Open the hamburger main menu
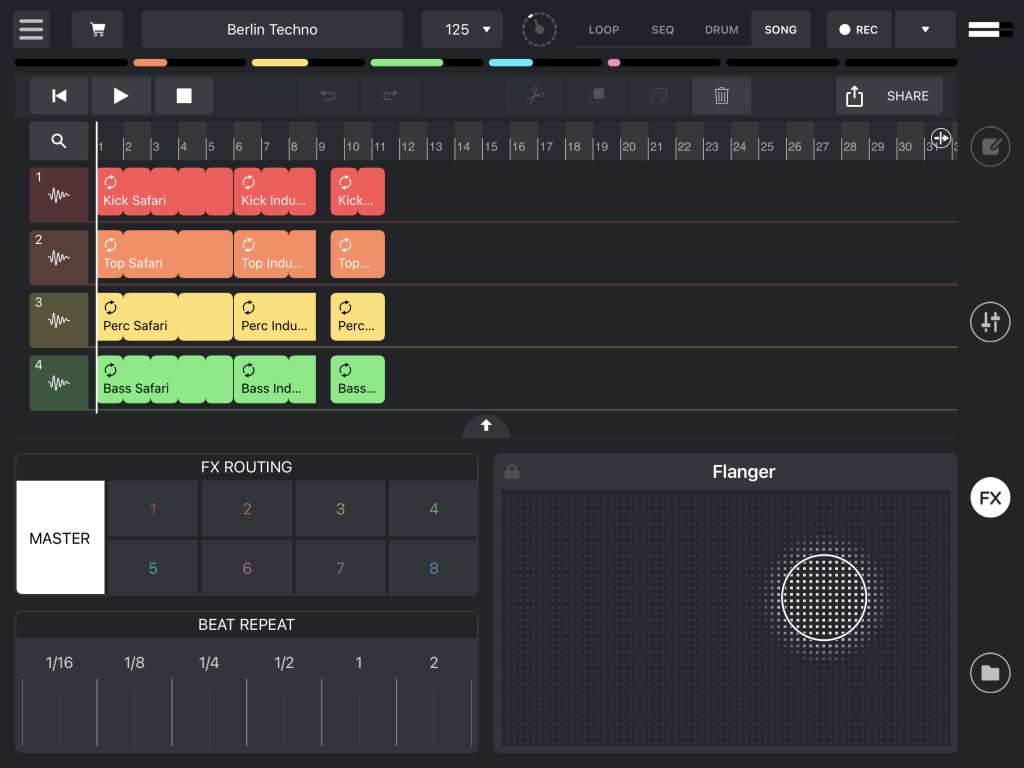Screen dimensions: 1024x768 (x=31, y=29)
